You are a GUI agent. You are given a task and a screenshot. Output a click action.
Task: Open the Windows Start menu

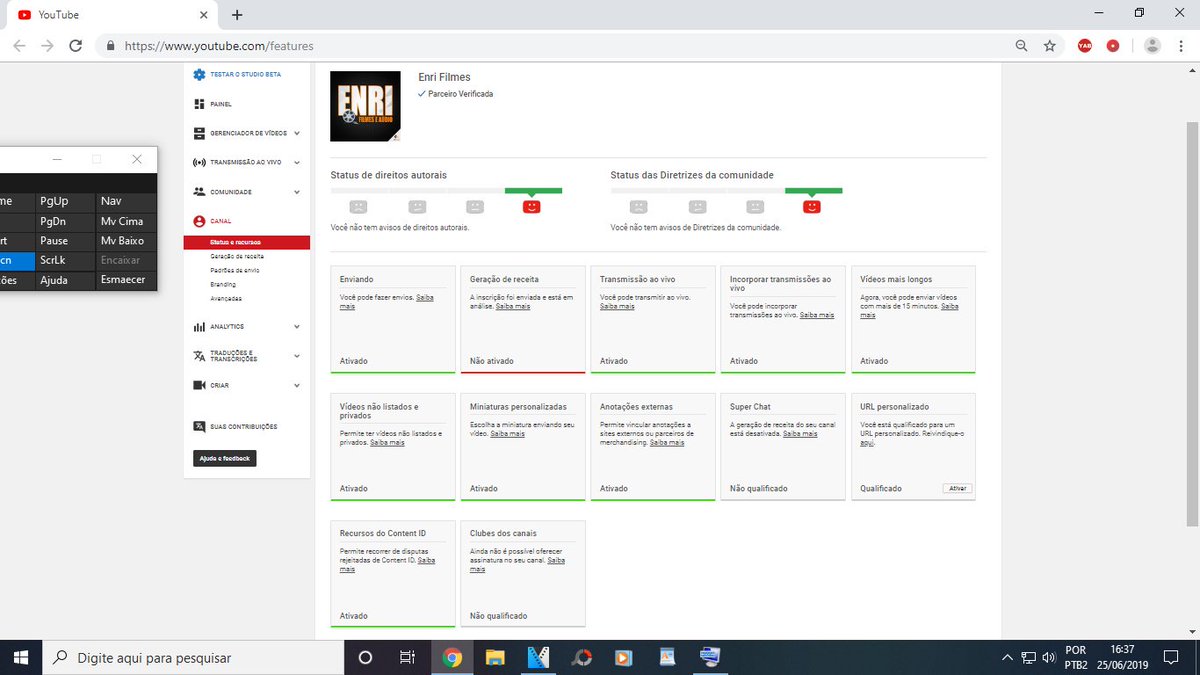tap(20, 657)
